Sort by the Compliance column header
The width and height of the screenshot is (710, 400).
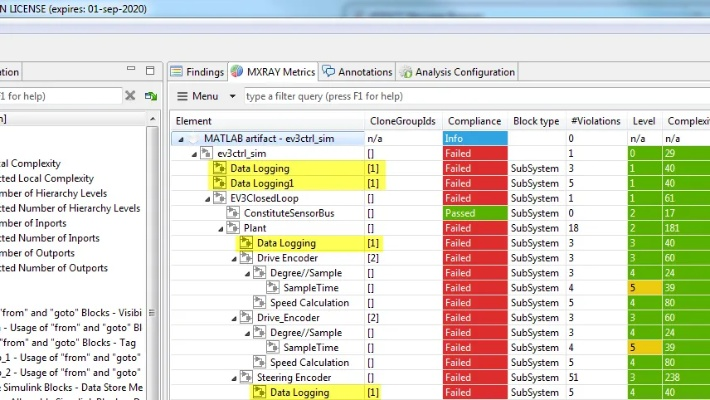[473, 121]
